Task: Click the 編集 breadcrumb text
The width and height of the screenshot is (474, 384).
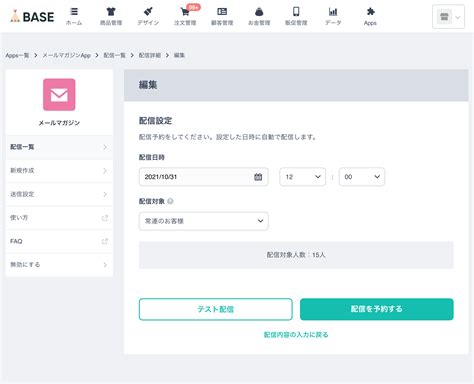Action: click(179, 55)
